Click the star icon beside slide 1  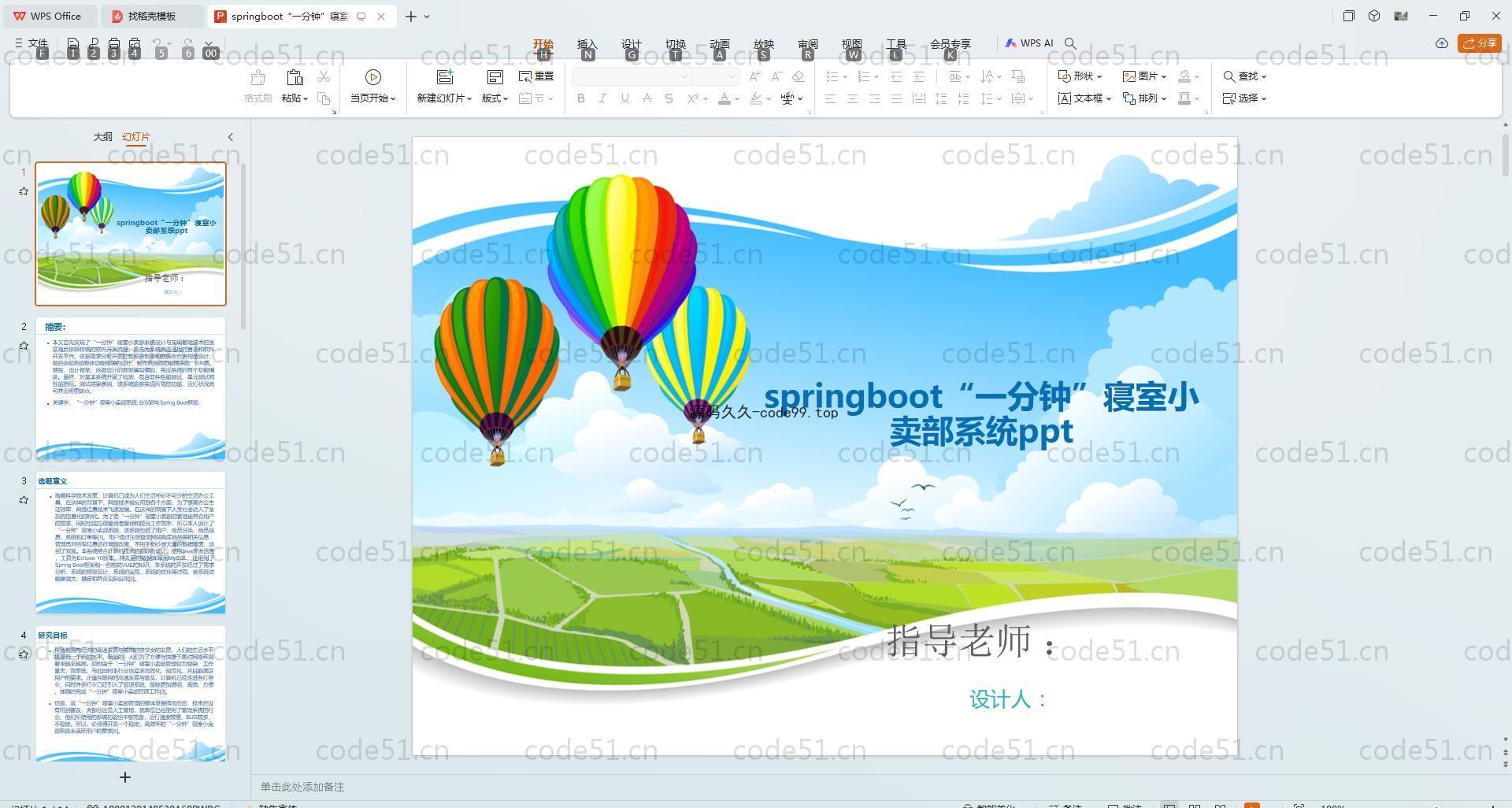point(24,191)
